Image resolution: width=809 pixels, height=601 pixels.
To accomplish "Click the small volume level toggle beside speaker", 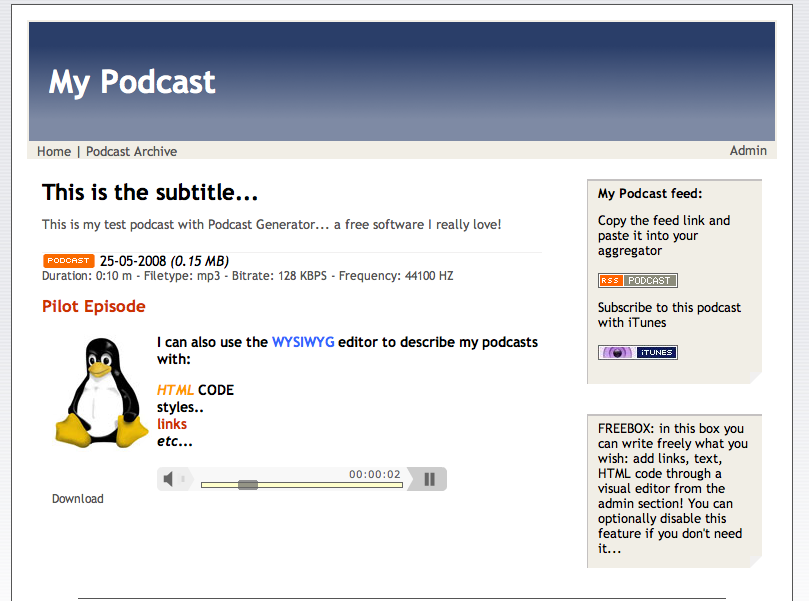I will point(183,478).
